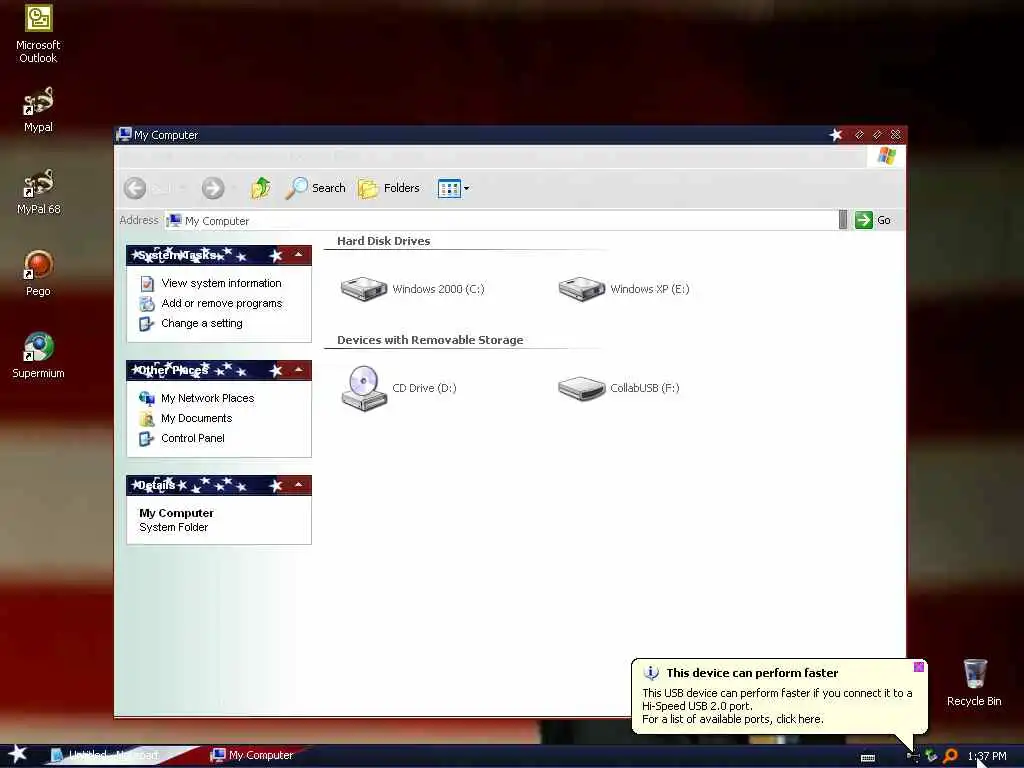This screenshot has height=768, width=1024.
Task: Click the USB device tray icon
Action: point(914,756)
